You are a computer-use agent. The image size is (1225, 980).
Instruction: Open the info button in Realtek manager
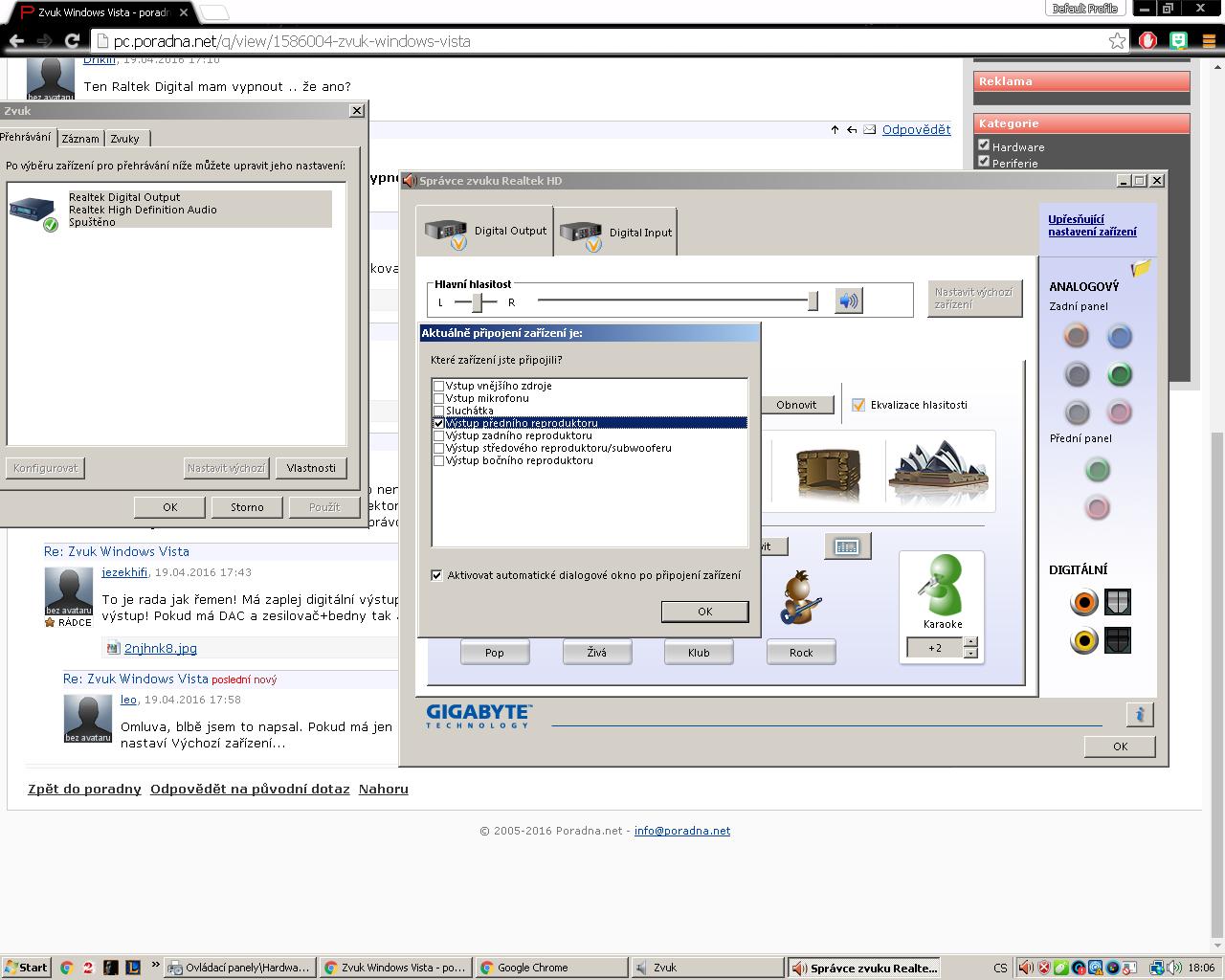pyautogui.click(x=1139, y=714)
